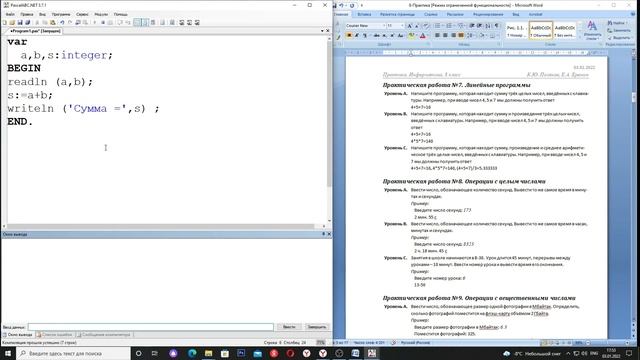Open the Ссылки ribbon tab in Word

431,14
